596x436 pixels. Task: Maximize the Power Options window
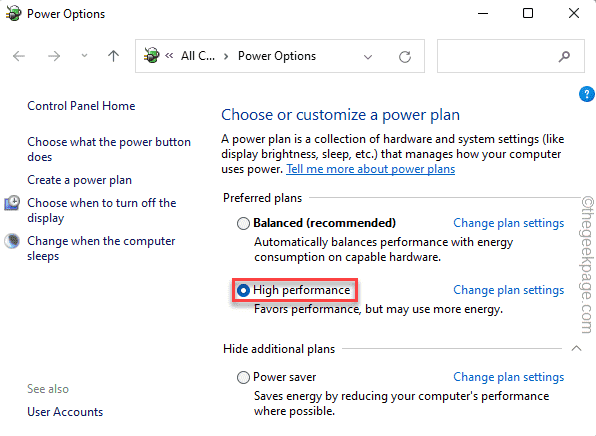pyautogui.click(x=528, y=13)
